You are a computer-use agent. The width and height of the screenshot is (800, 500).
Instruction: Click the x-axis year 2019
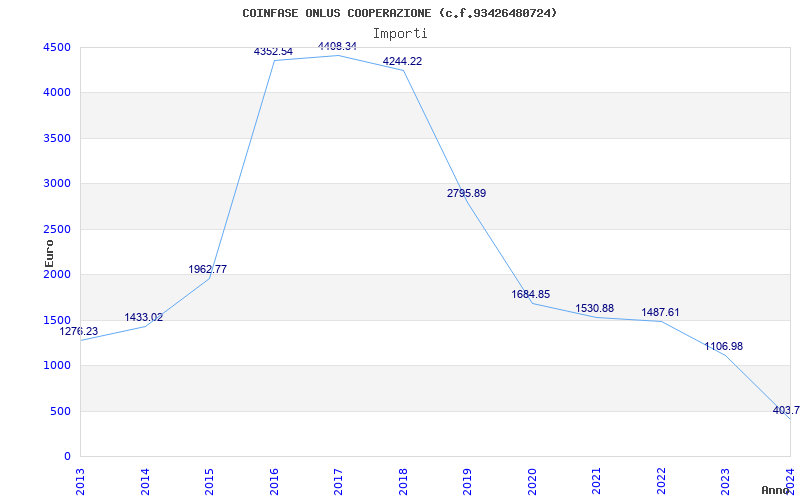click(x=468, y=482)
